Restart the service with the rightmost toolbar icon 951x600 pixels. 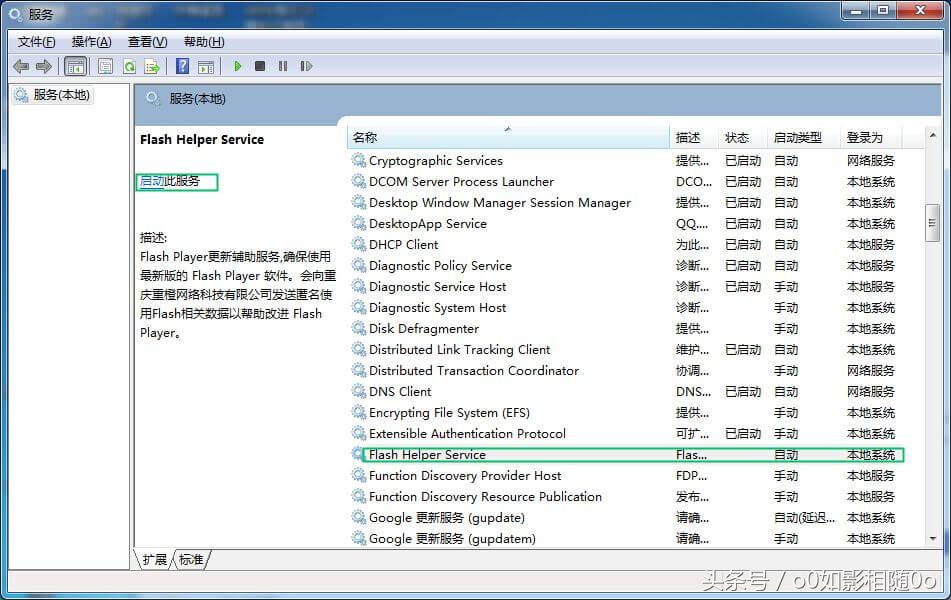coord(307,66)
